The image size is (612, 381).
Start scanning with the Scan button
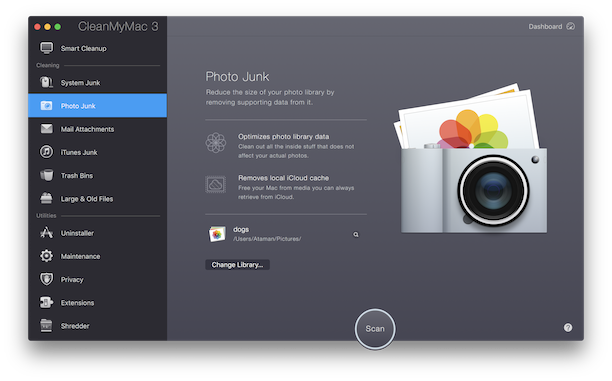(375, 329)
